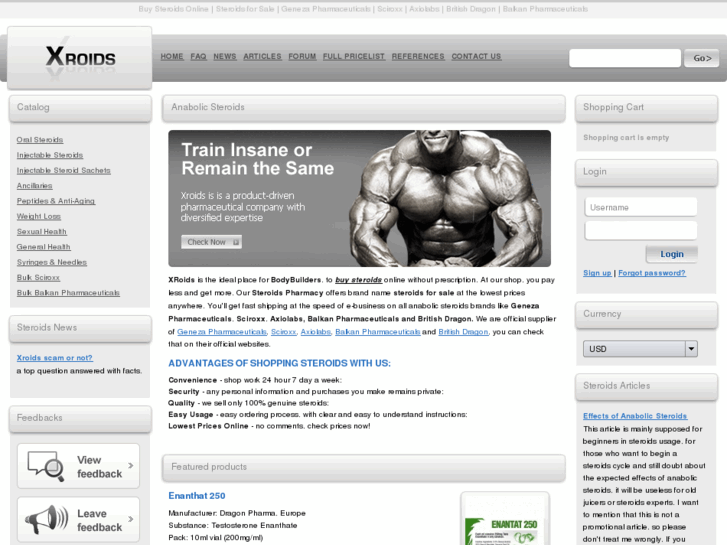Open REFERENCES page
Image resolution: width=727 pixels, height=545 pixels.
(x=418, y=57)
